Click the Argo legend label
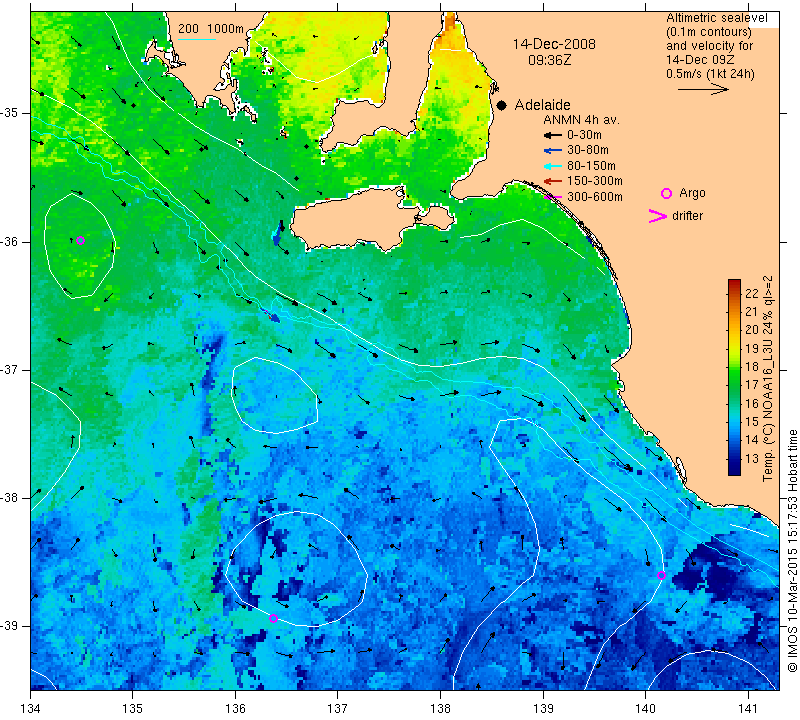The height and width of the screenshot is (720, 800). pos(692,193)
